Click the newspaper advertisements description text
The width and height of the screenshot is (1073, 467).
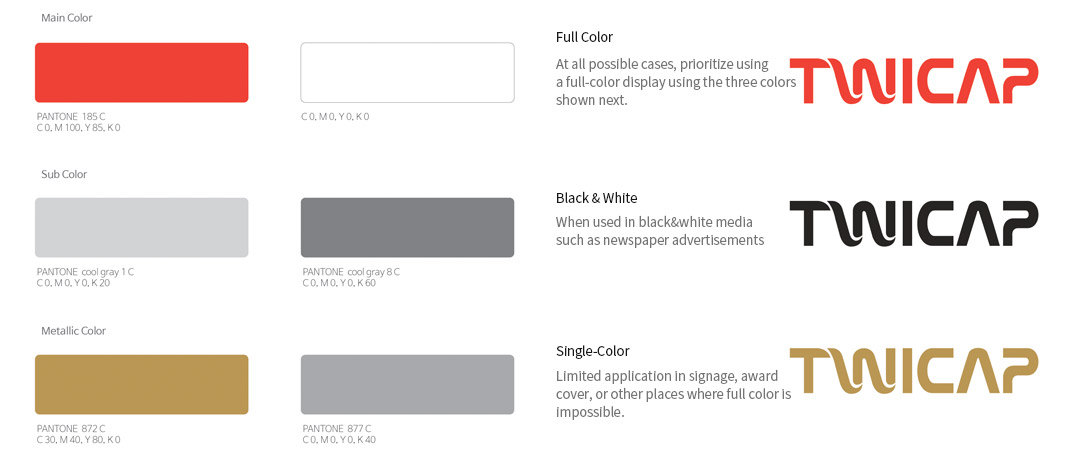coord(660,231)
